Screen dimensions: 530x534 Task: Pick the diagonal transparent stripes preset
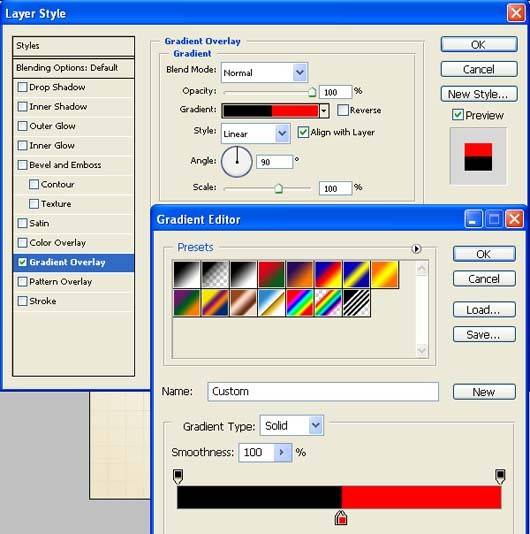click(357, 303)
